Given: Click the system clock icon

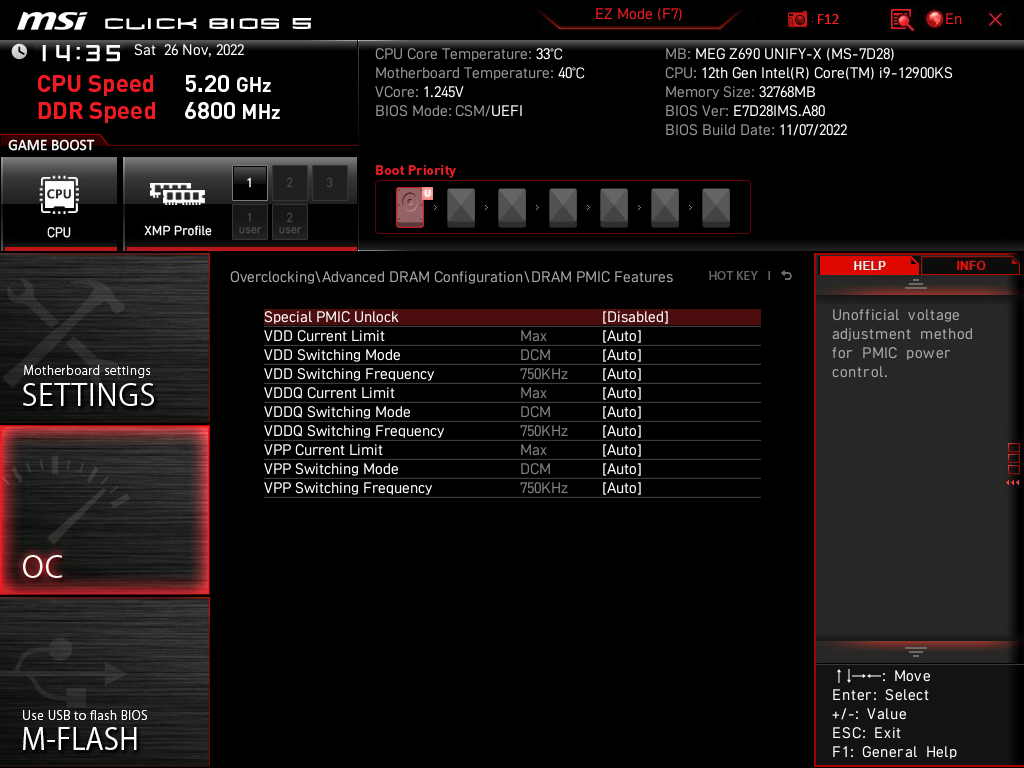Looking at the screenshot, I should (x=19, y=51).
